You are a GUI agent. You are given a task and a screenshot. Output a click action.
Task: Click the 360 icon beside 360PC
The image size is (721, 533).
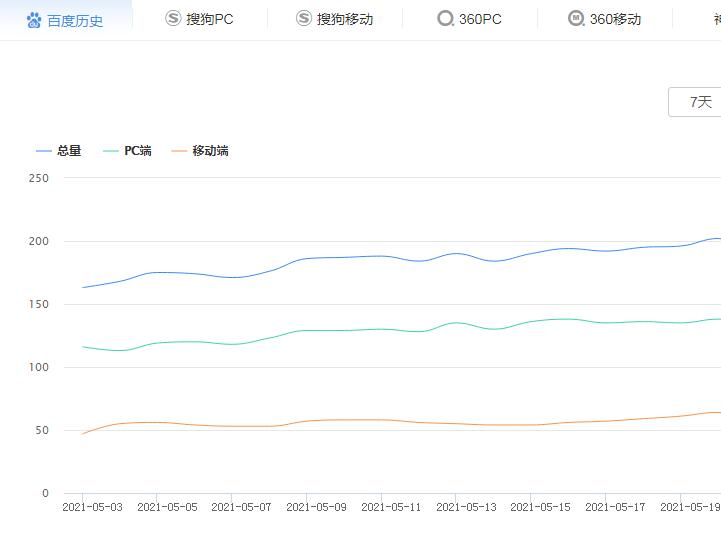point(445,19)
